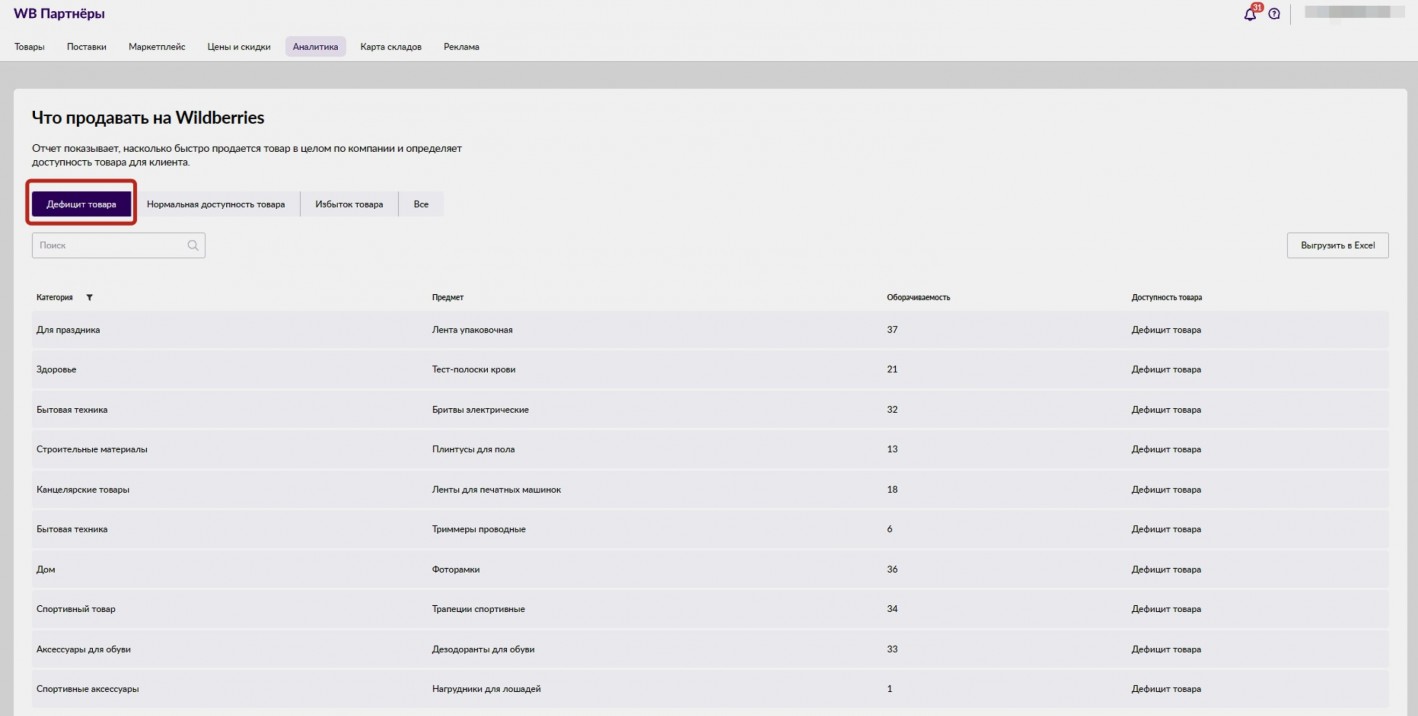Switch to Нормальная доступность товара tab

coord(216,204)
